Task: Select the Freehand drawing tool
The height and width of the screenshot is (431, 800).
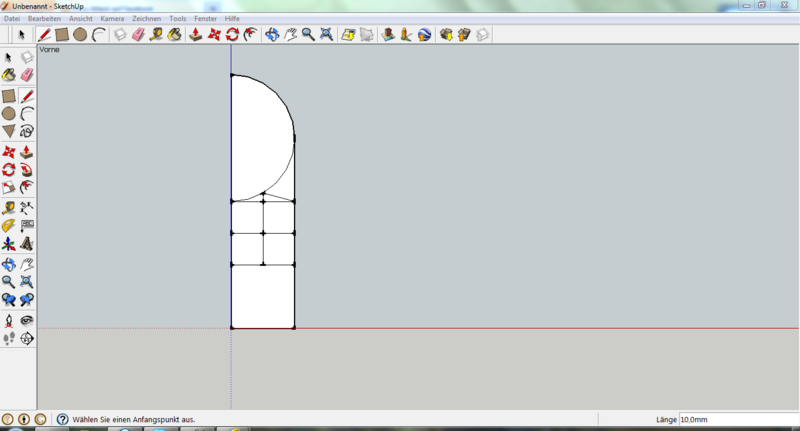Action: coord(27,131)
